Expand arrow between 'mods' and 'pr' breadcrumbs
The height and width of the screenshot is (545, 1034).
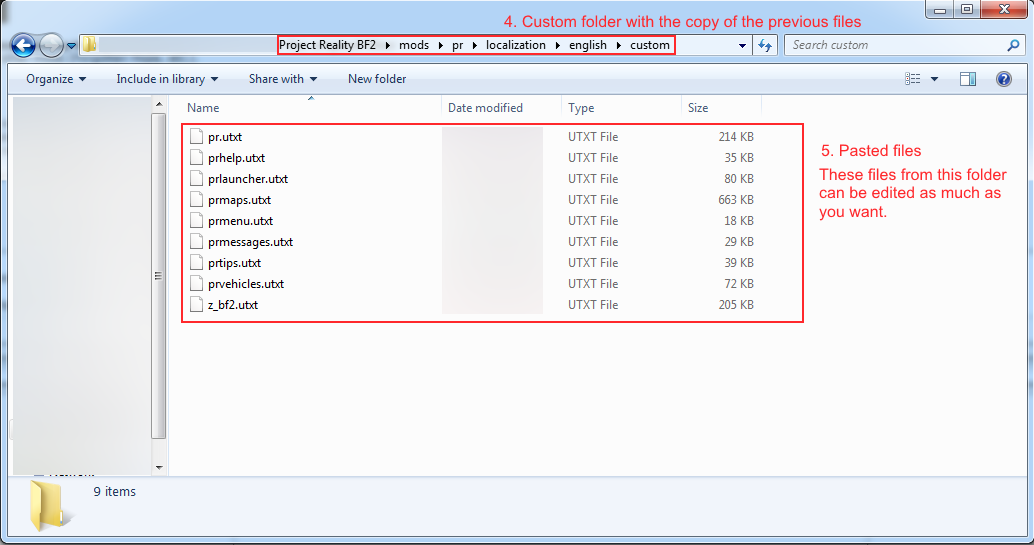(441, 45)
